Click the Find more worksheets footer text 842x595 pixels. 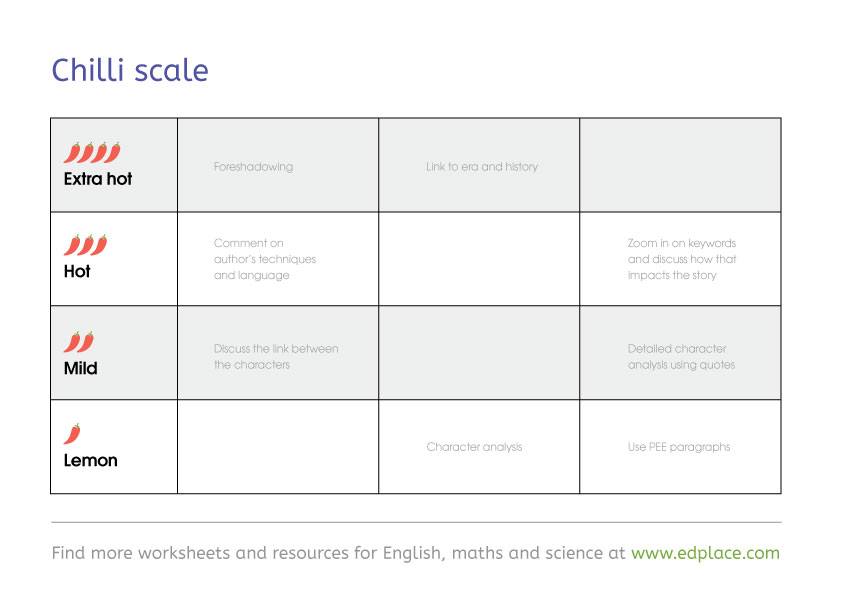pos(339,553)
